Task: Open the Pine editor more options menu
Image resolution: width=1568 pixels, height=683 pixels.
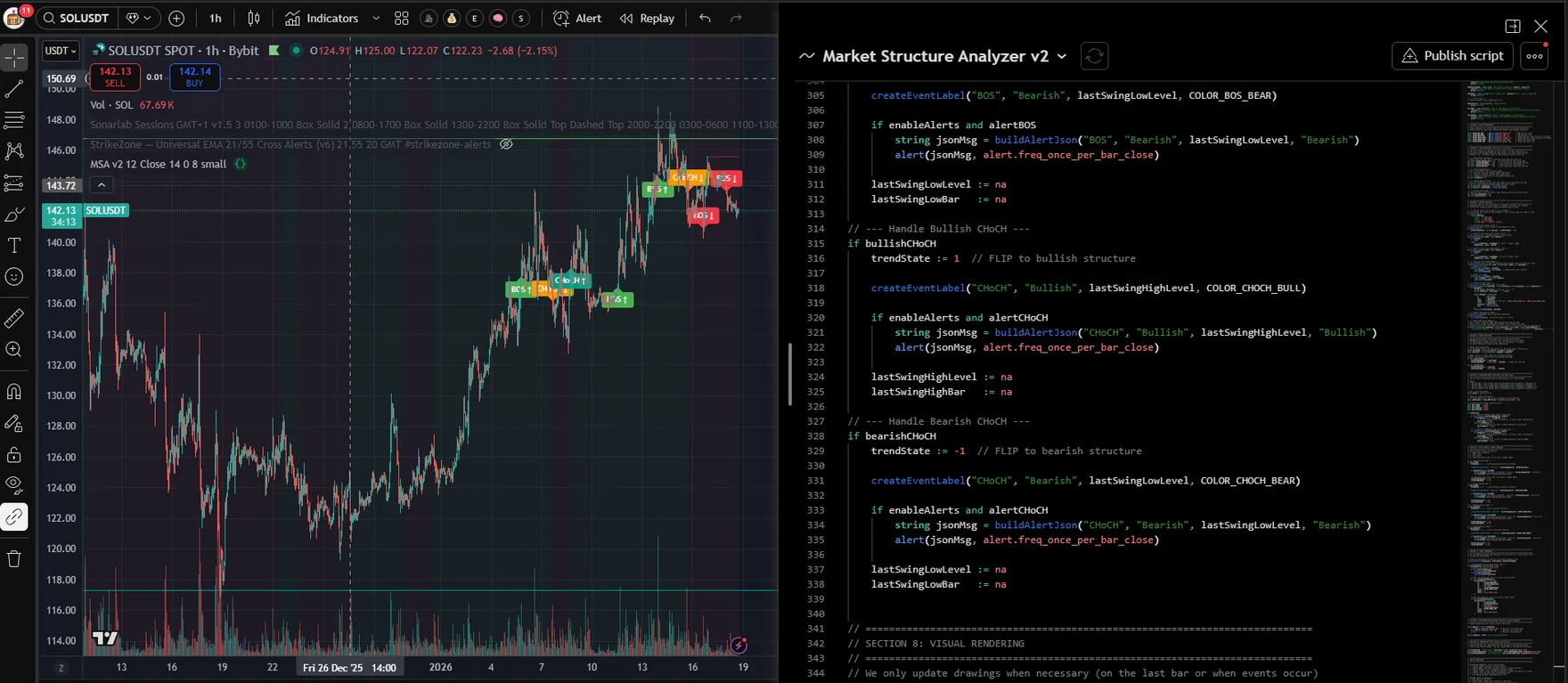Action: click(x=1534, y=56)
